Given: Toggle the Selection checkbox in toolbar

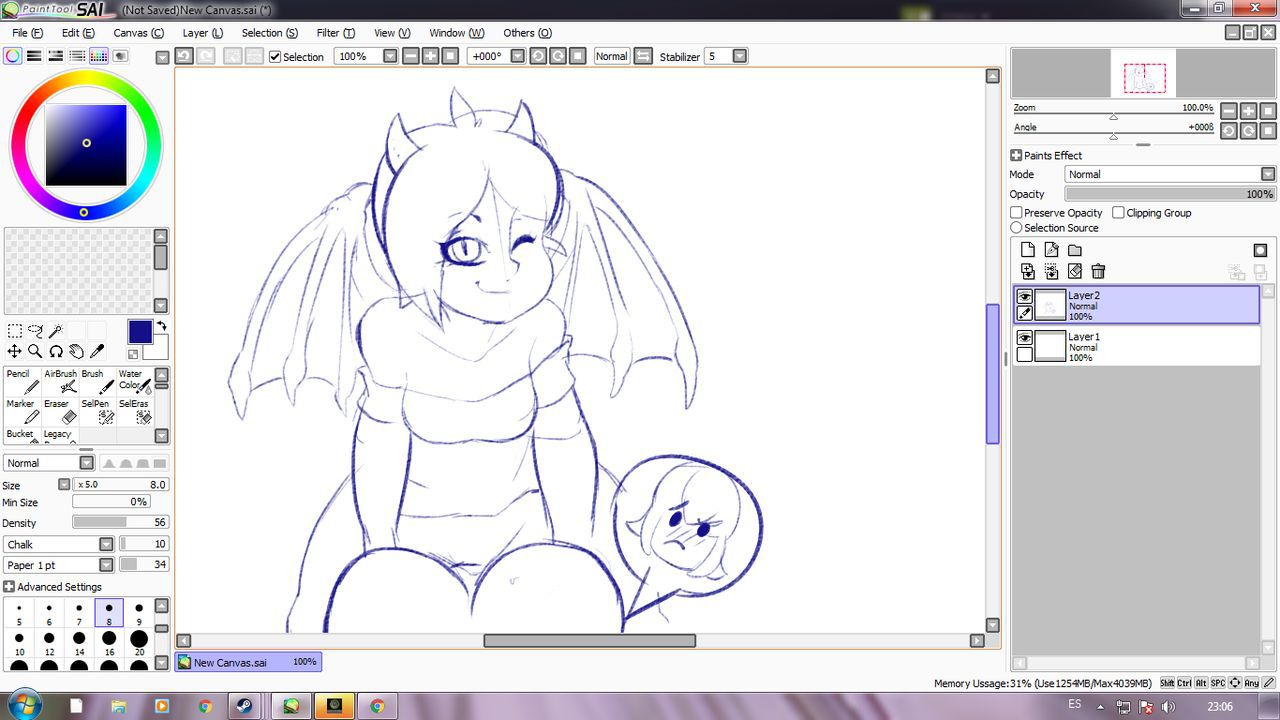Looking at the screenshot, I should [275, 57].
